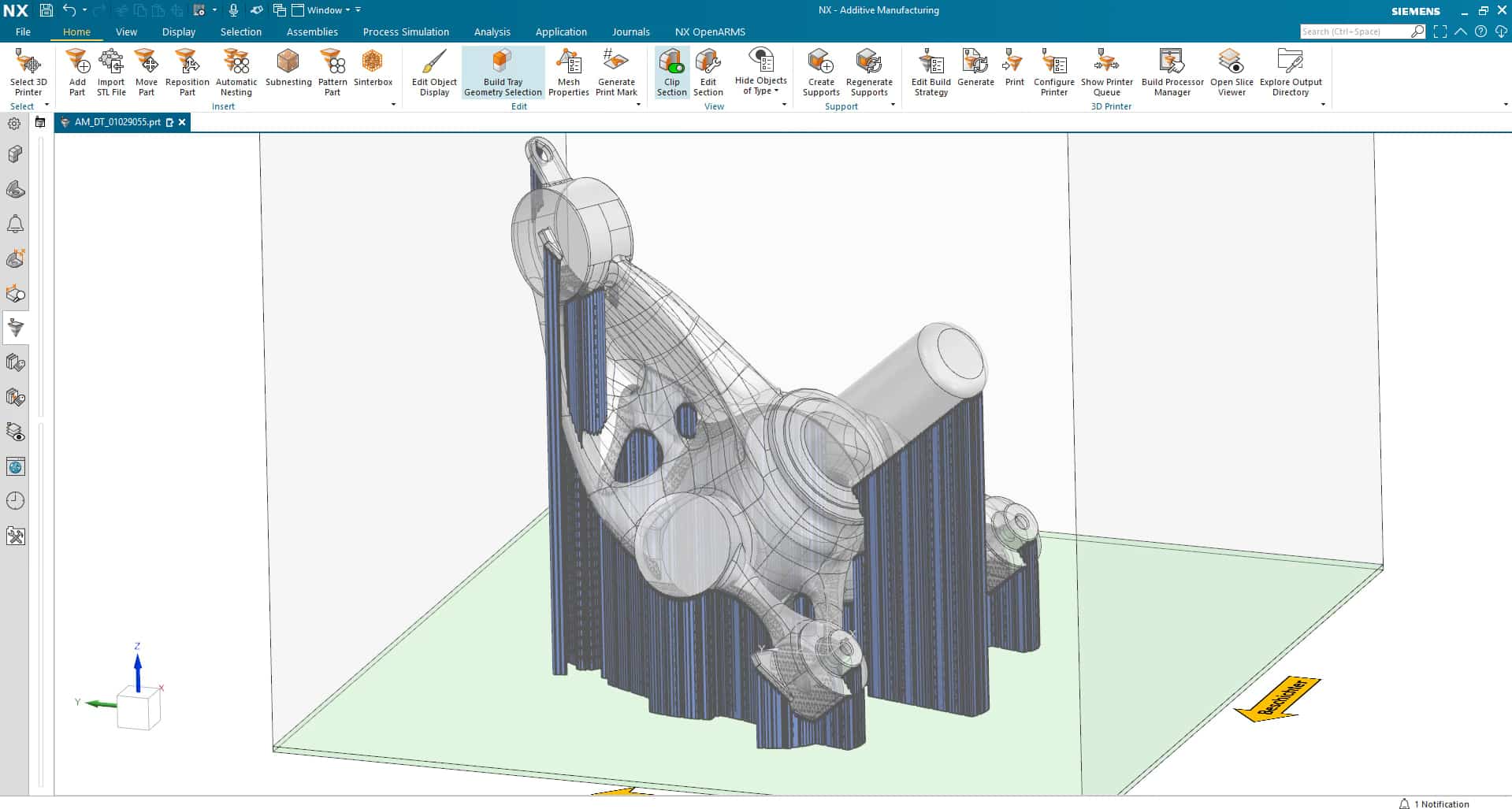Open the Process Simulation tab
This screenshot has width=1512, height=809.
click(406, 32)
